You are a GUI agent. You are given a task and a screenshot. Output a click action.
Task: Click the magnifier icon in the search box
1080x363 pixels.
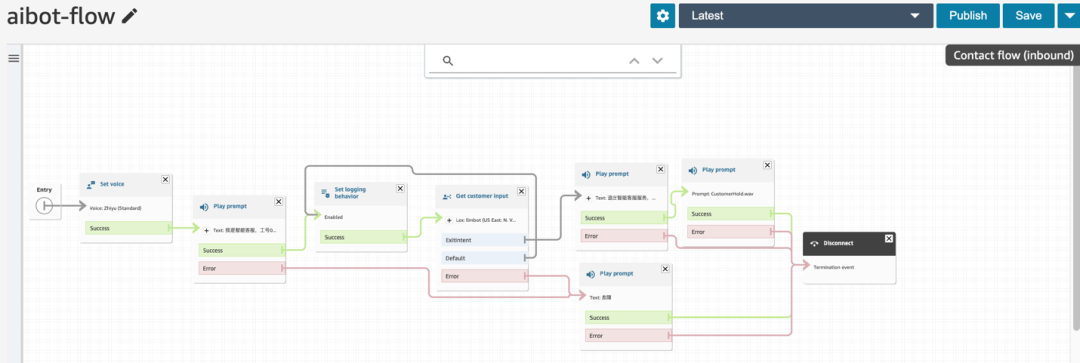pyautogui.click(x=447, y=61)
